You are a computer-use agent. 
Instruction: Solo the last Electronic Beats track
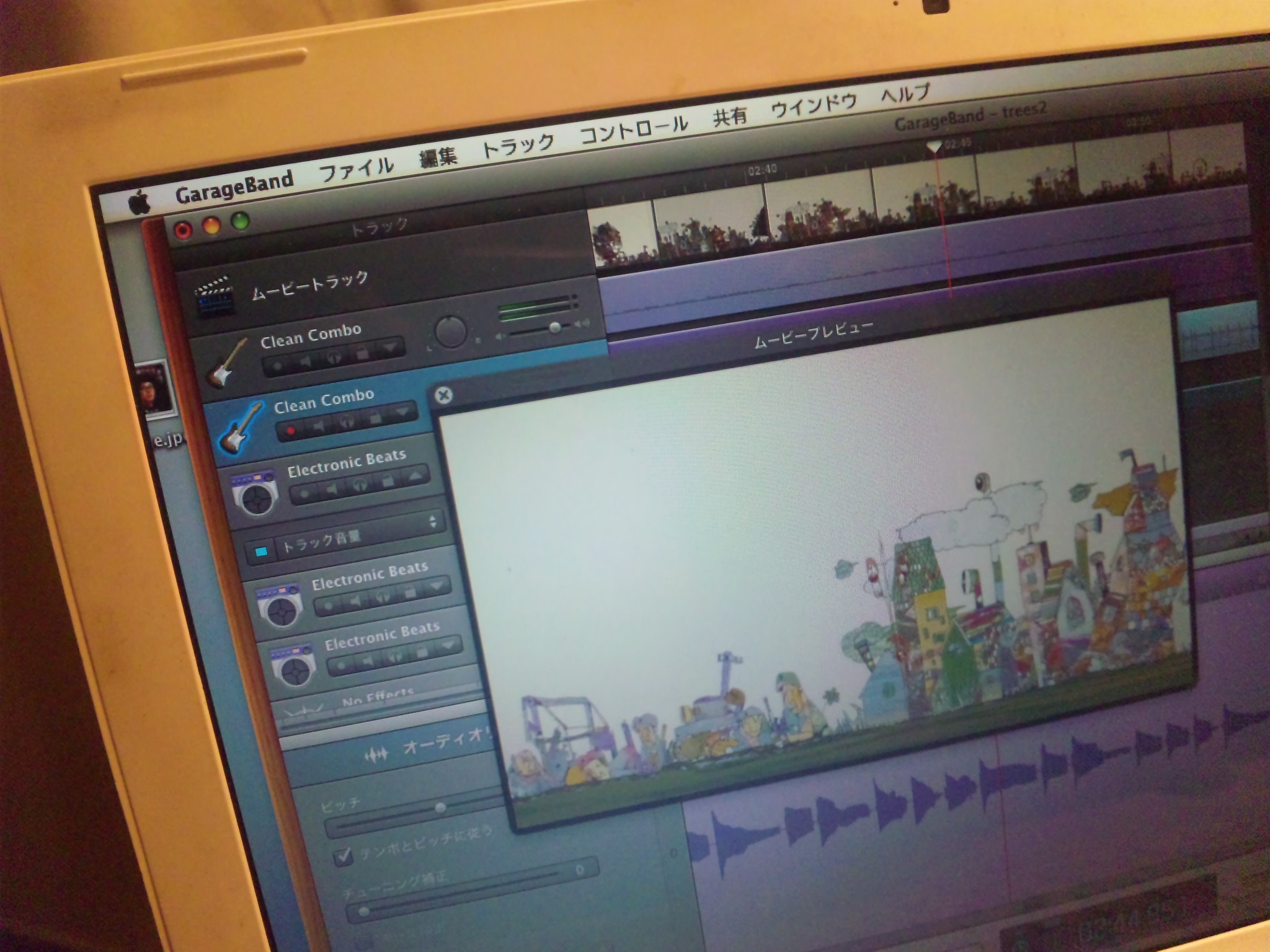pos(396,656)
